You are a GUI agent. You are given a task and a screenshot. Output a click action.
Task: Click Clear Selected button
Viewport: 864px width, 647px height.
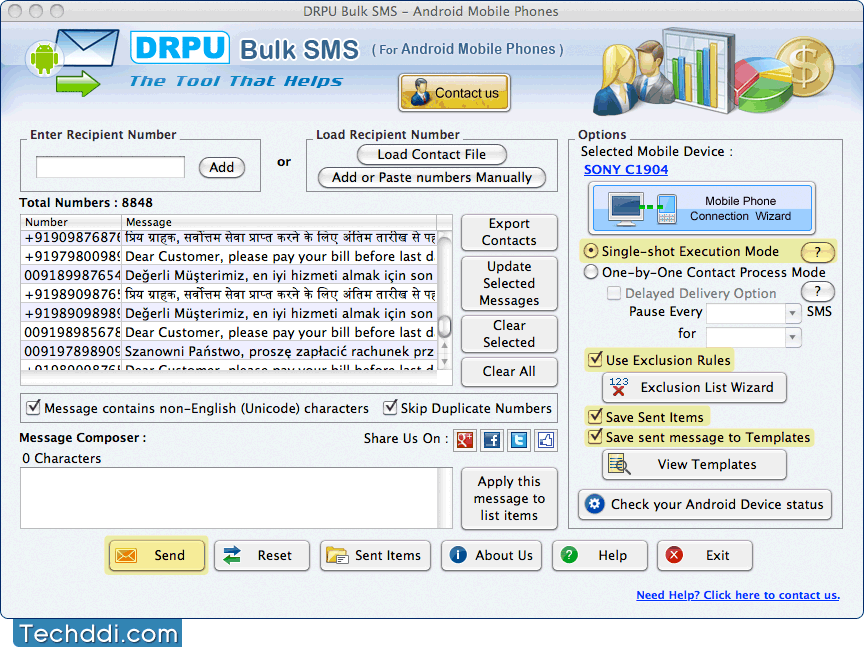(509, 334)
